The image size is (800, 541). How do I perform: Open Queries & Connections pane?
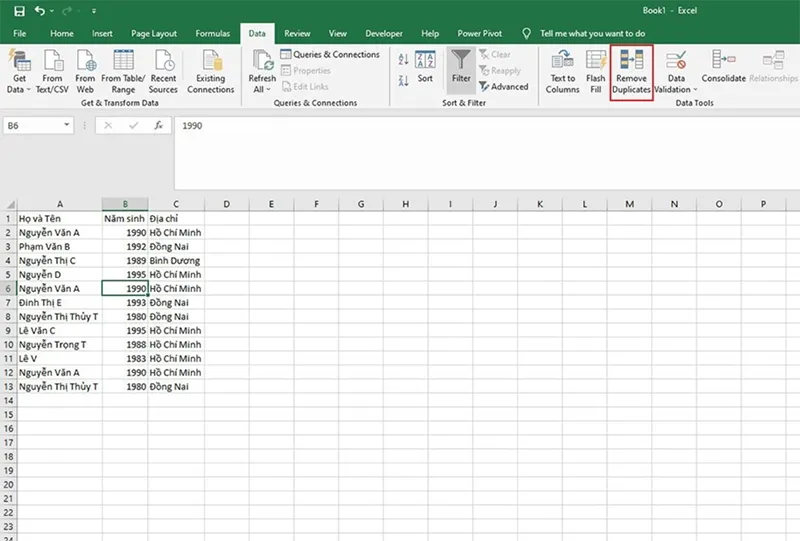(x=330, y=54)
